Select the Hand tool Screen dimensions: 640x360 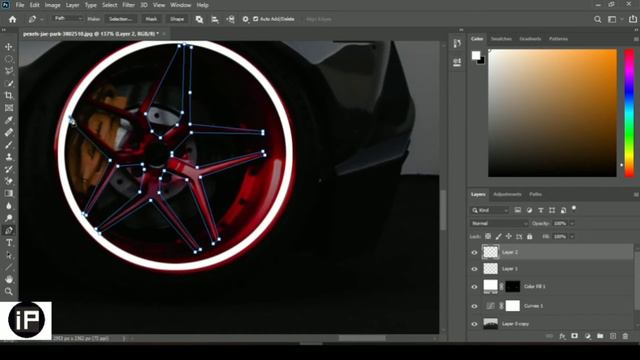[9, 279]
